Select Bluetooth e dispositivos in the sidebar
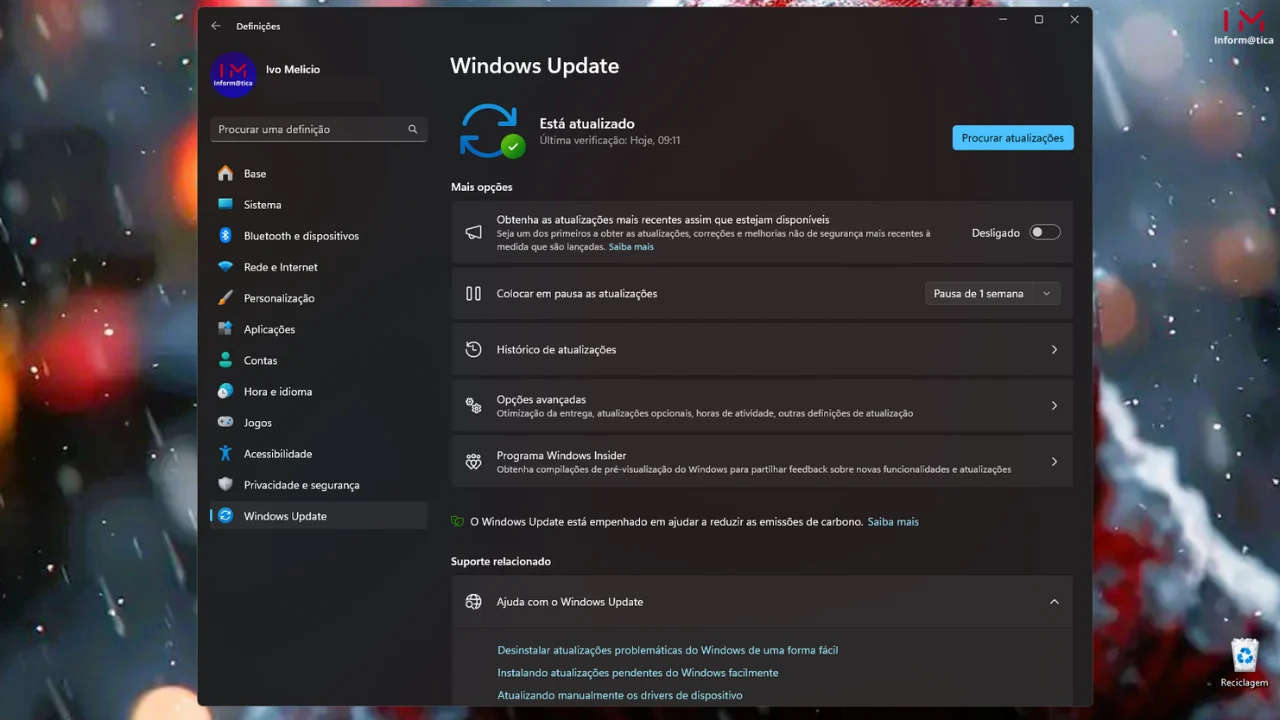 [x=318, y=235]
